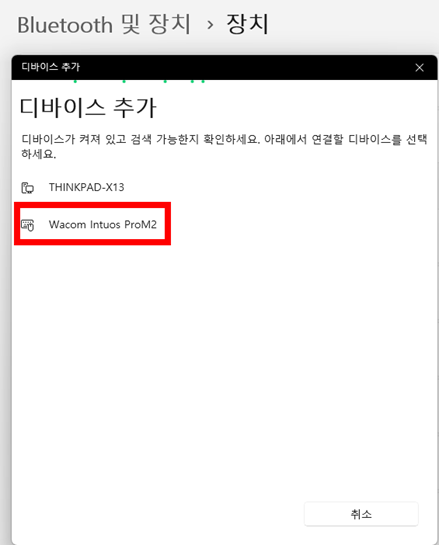
Task: Click the THINKPAD-X13 computer icon
Action: [27, 188]
